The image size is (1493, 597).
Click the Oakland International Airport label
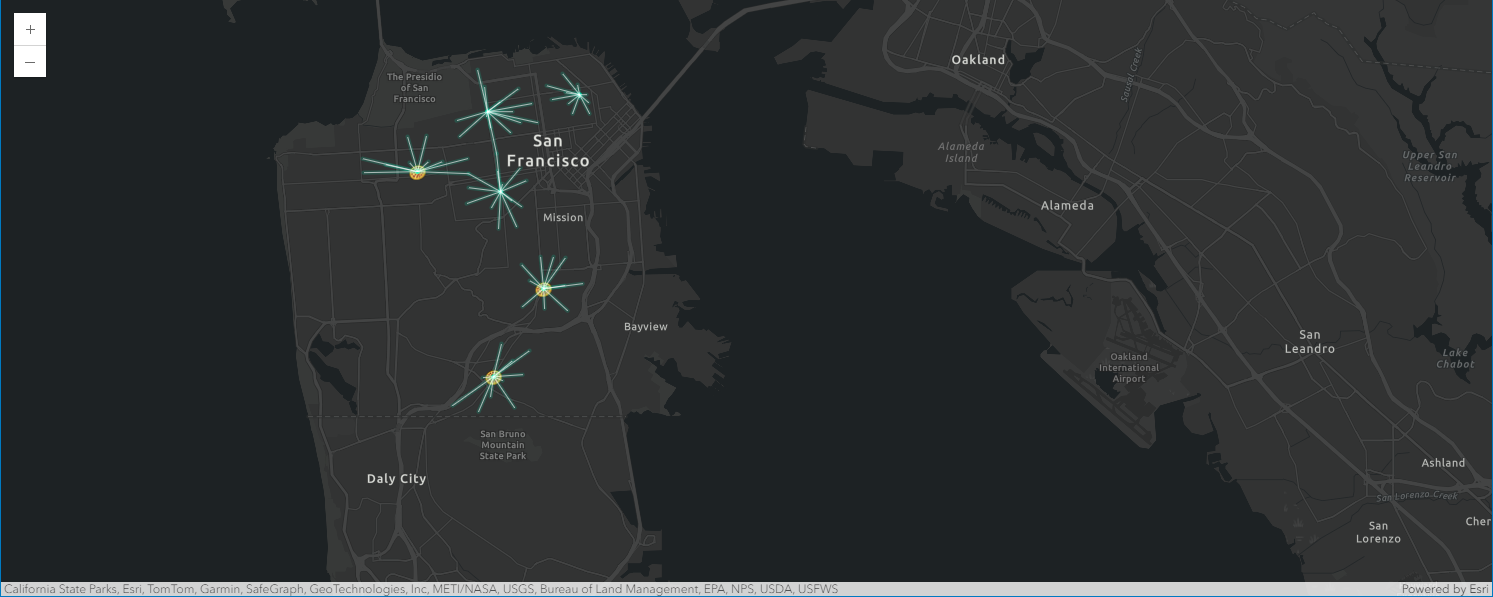coord(1128,368)
